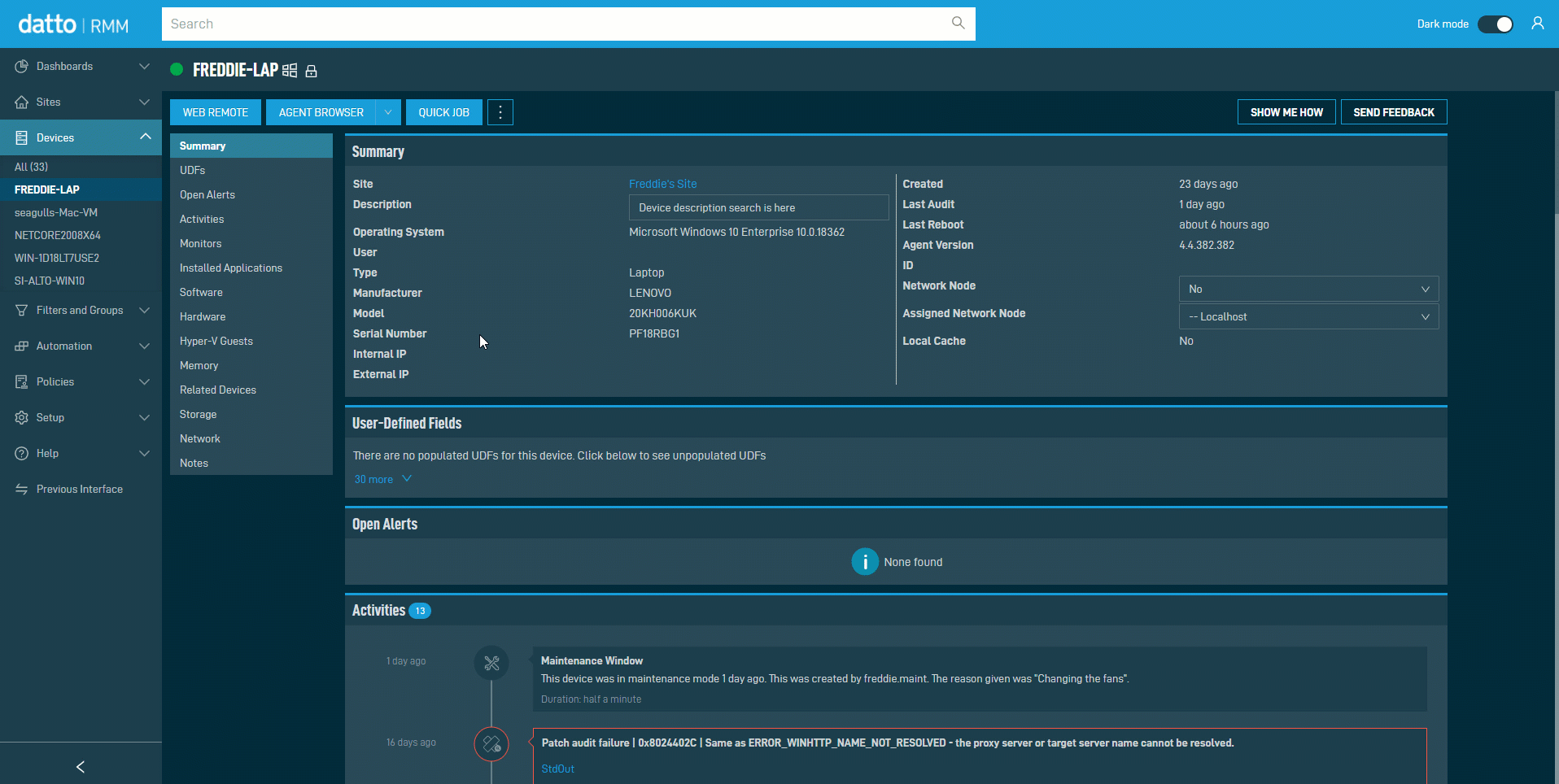Screen dimensions: 1559x784
Task: Click the WEB REMOTE button
Action: (216, 112)
